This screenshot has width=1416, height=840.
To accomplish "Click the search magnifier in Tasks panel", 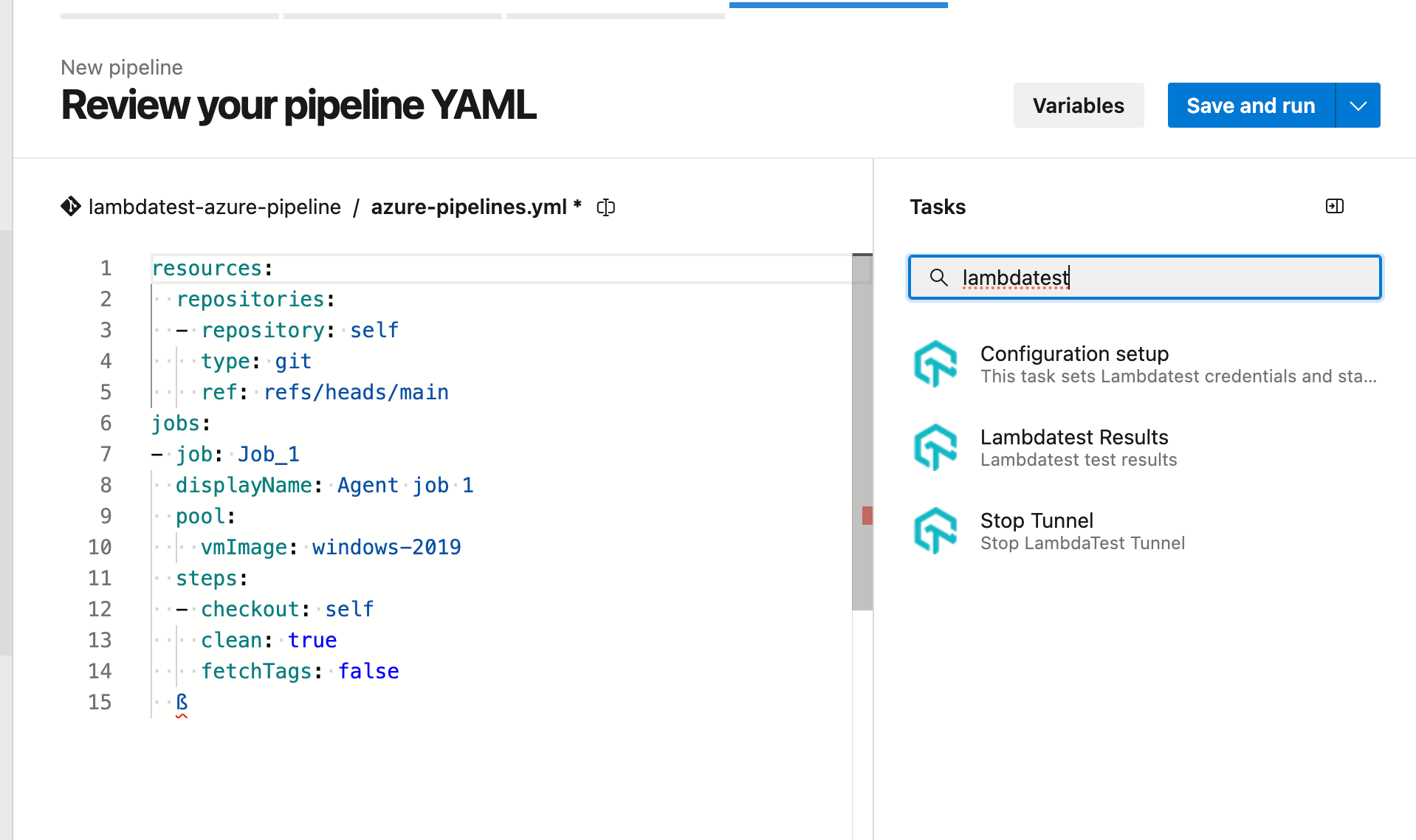I will (939, 278).
